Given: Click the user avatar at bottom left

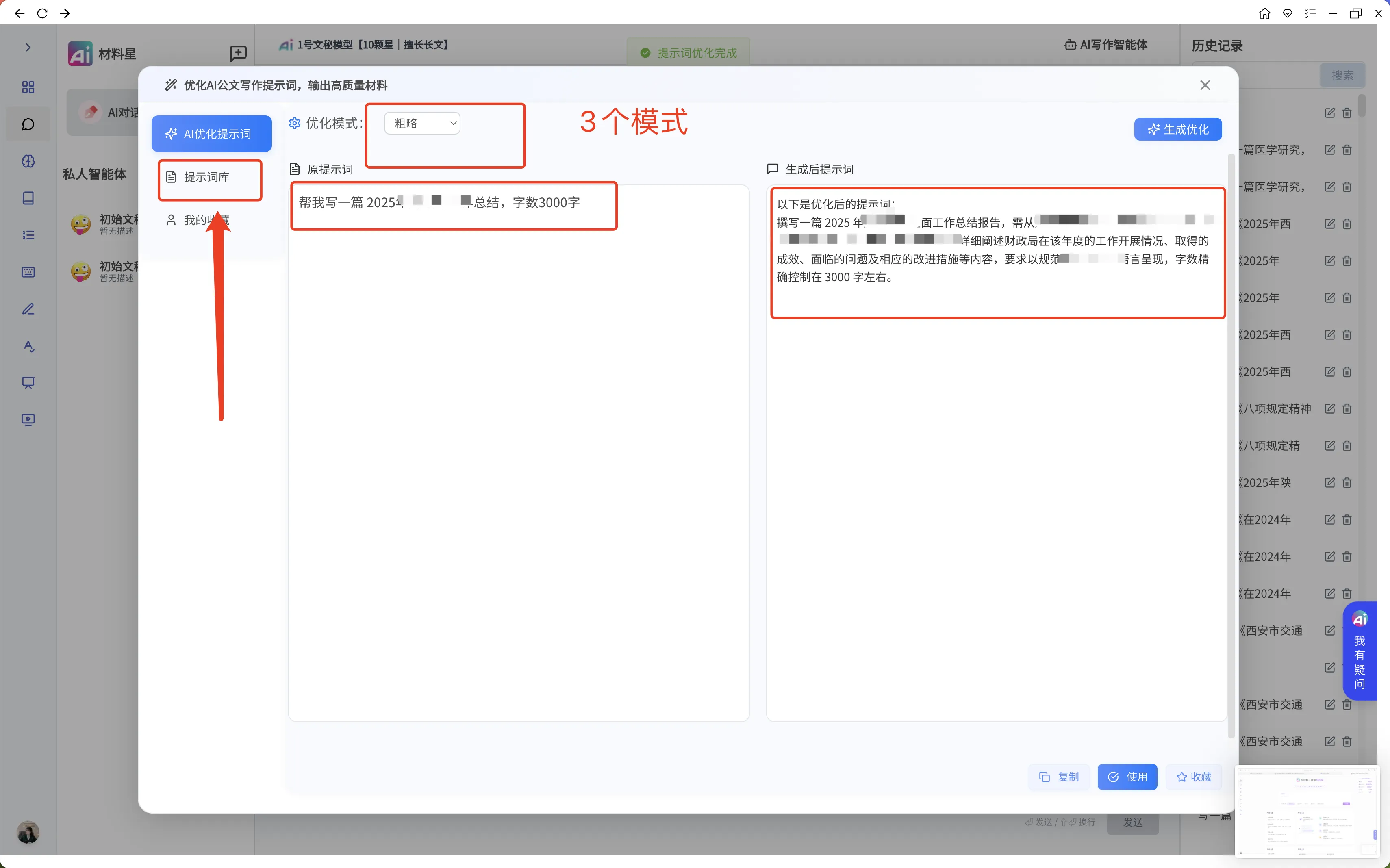Looking at the screenshot, I should (28, 832).
